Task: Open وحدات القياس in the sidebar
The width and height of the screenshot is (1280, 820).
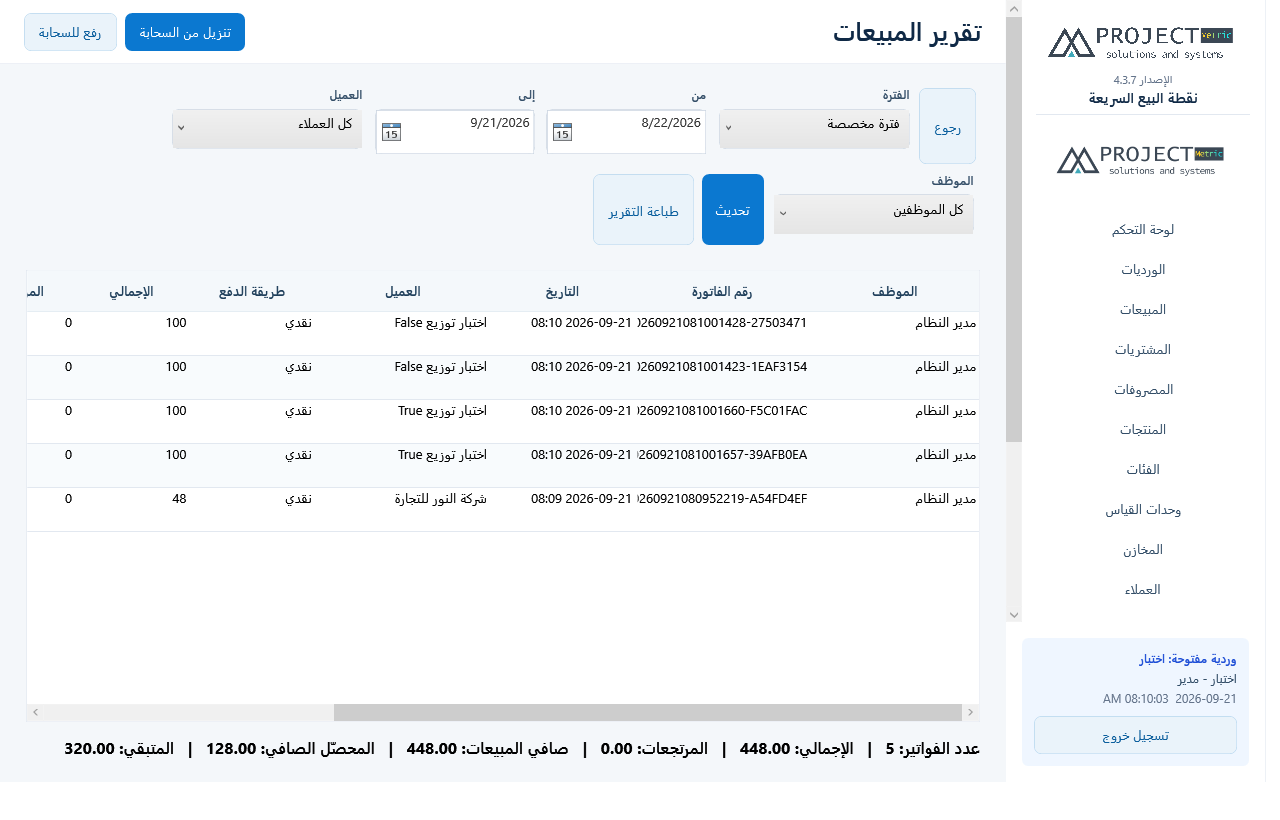Action: [1143, 509]
